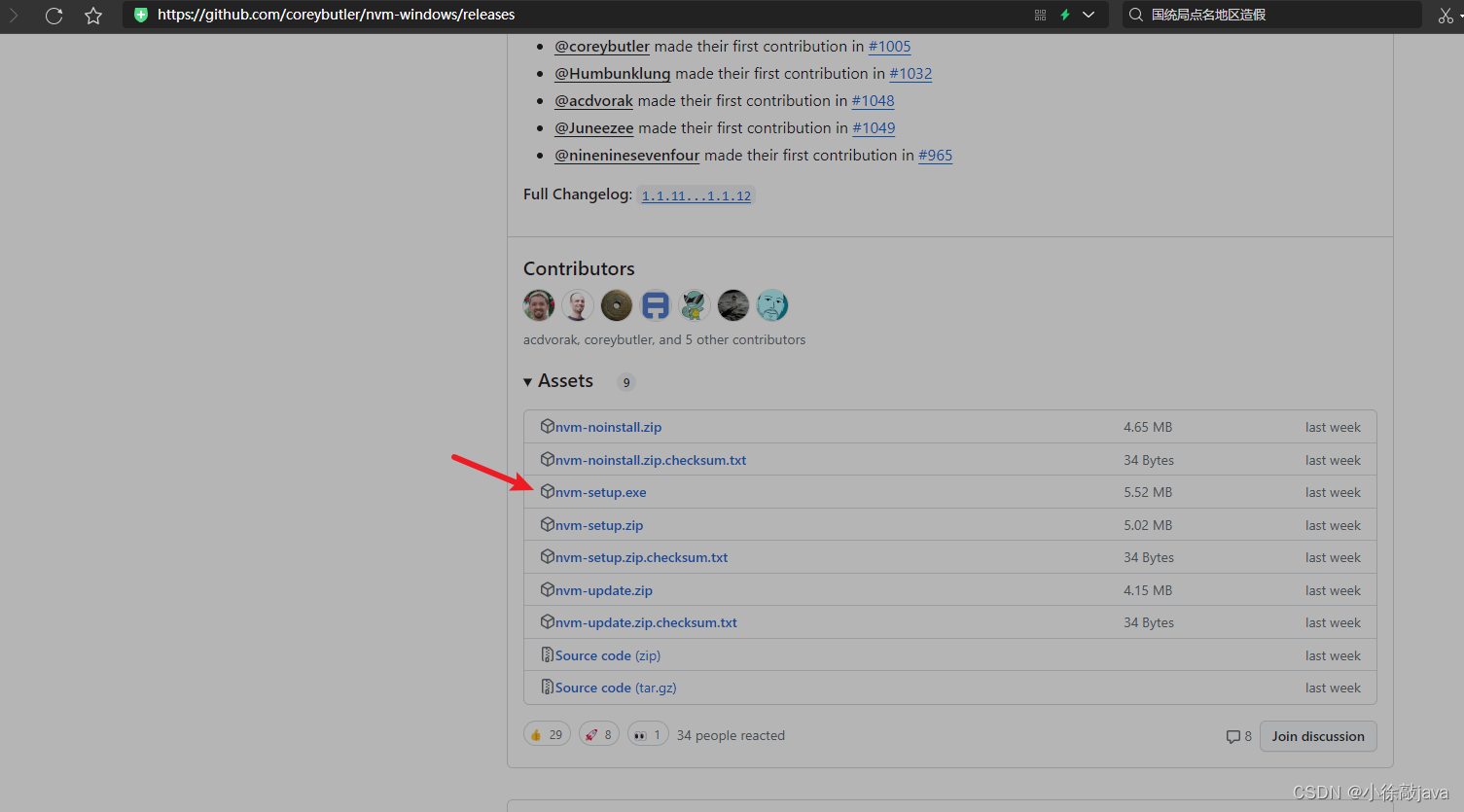Click the browser search input field
Viewport: 1464px width, 812px height.
(x=1272, y=15)
